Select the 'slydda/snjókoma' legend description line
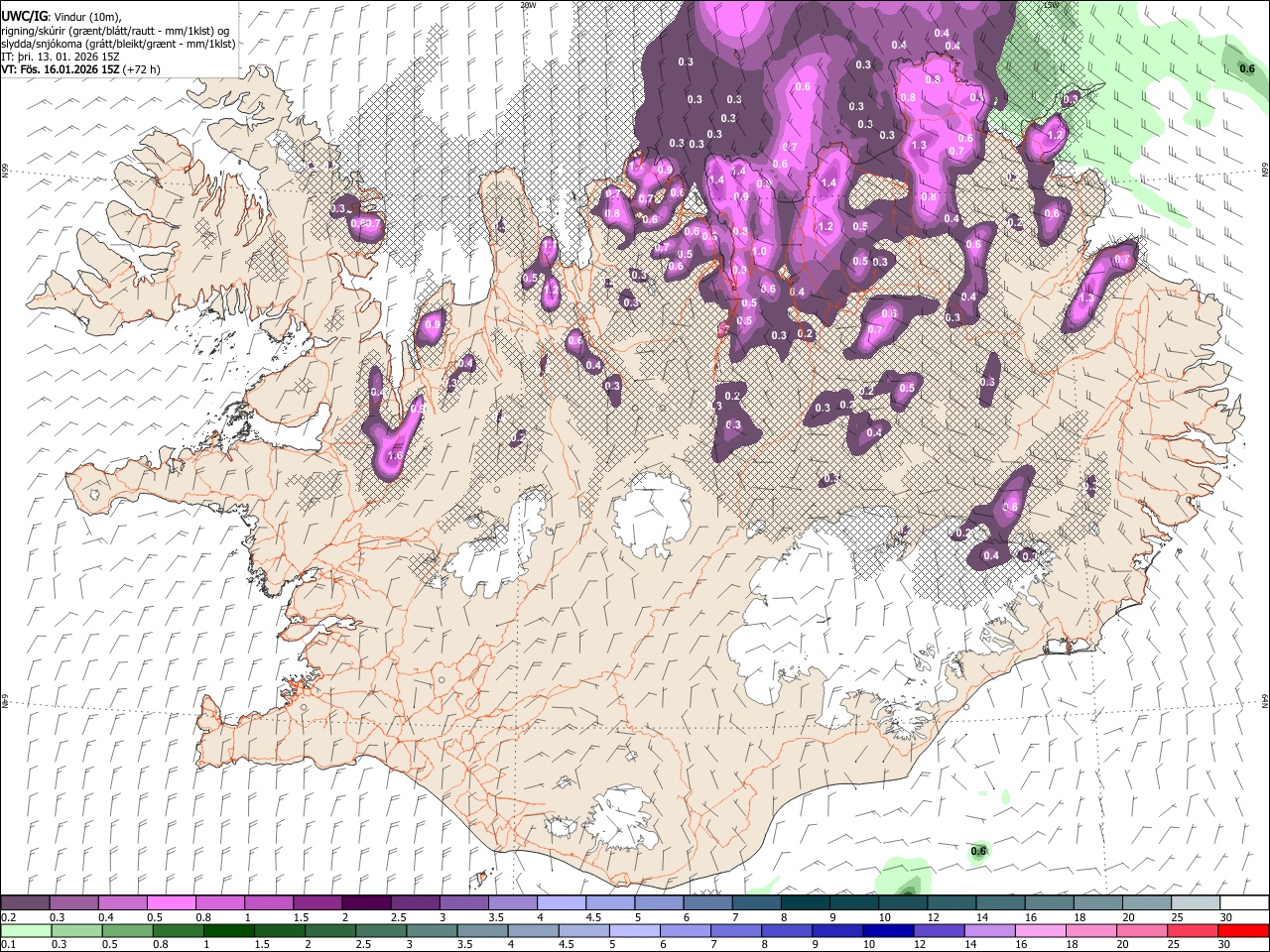The image size is (1270, 952). coord(118,44)
